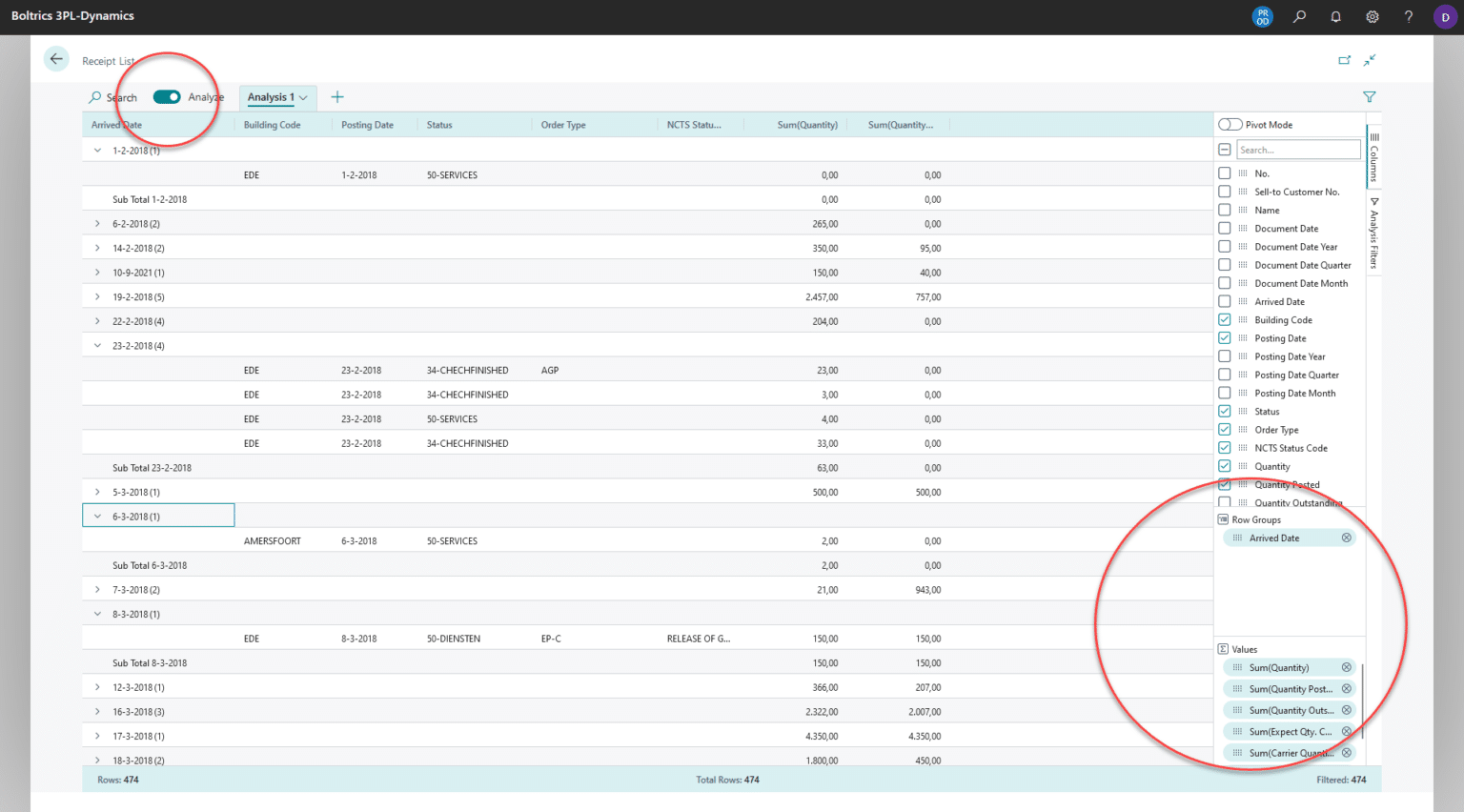Remove Sum(Quantity) from Values
The height and width of the screenshot is (812, 1464).
coord(1347,667)
